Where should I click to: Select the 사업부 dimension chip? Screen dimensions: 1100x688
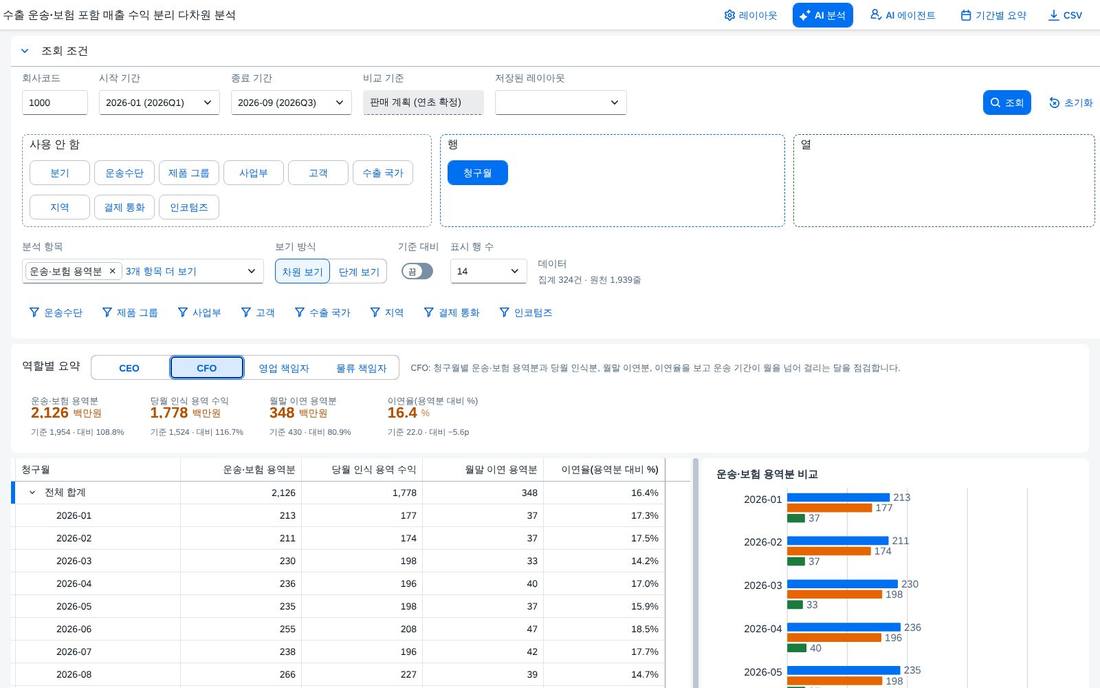click(253, 173)
